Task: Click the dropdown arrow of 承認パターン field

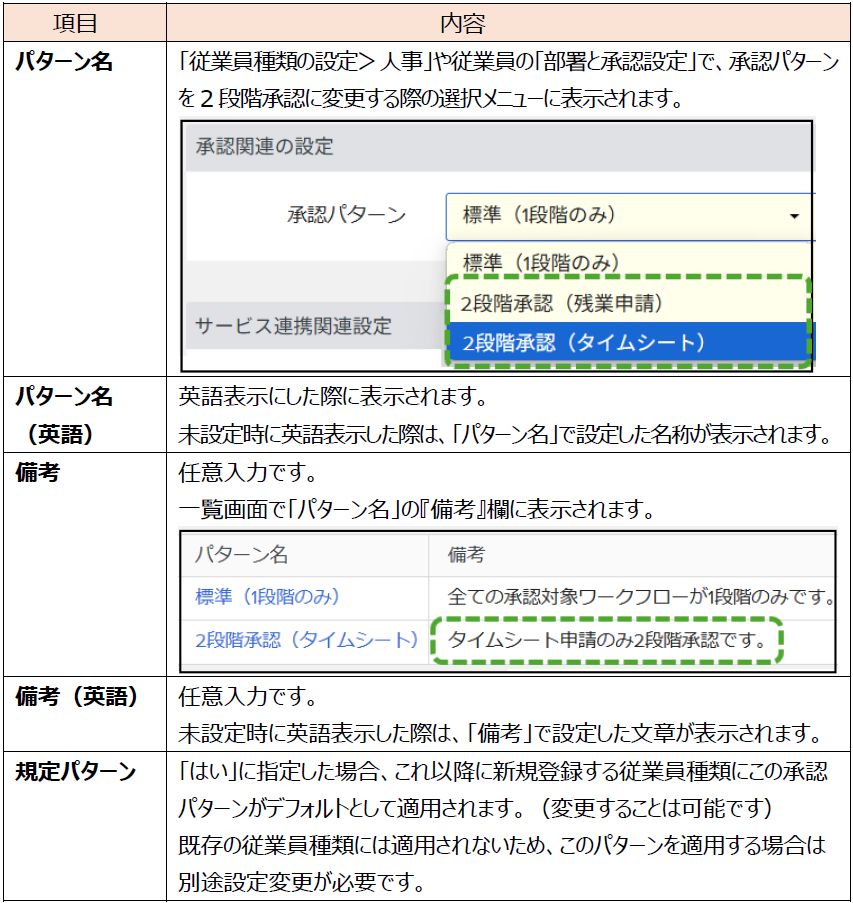Action: pyautogui.click(x=794, y=216)
